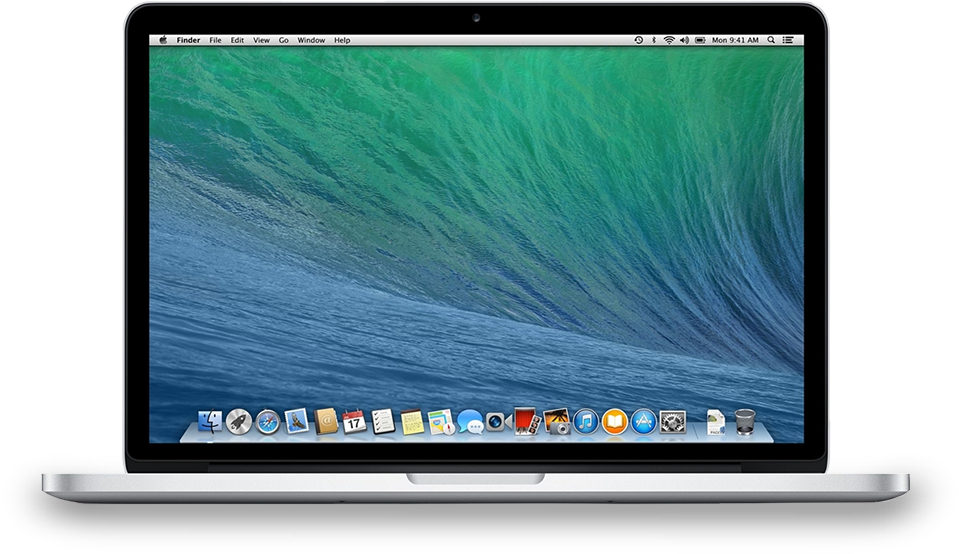This screenshot has width=959, height=554.
Task: Open the View menu
Action: coord(261,40)
